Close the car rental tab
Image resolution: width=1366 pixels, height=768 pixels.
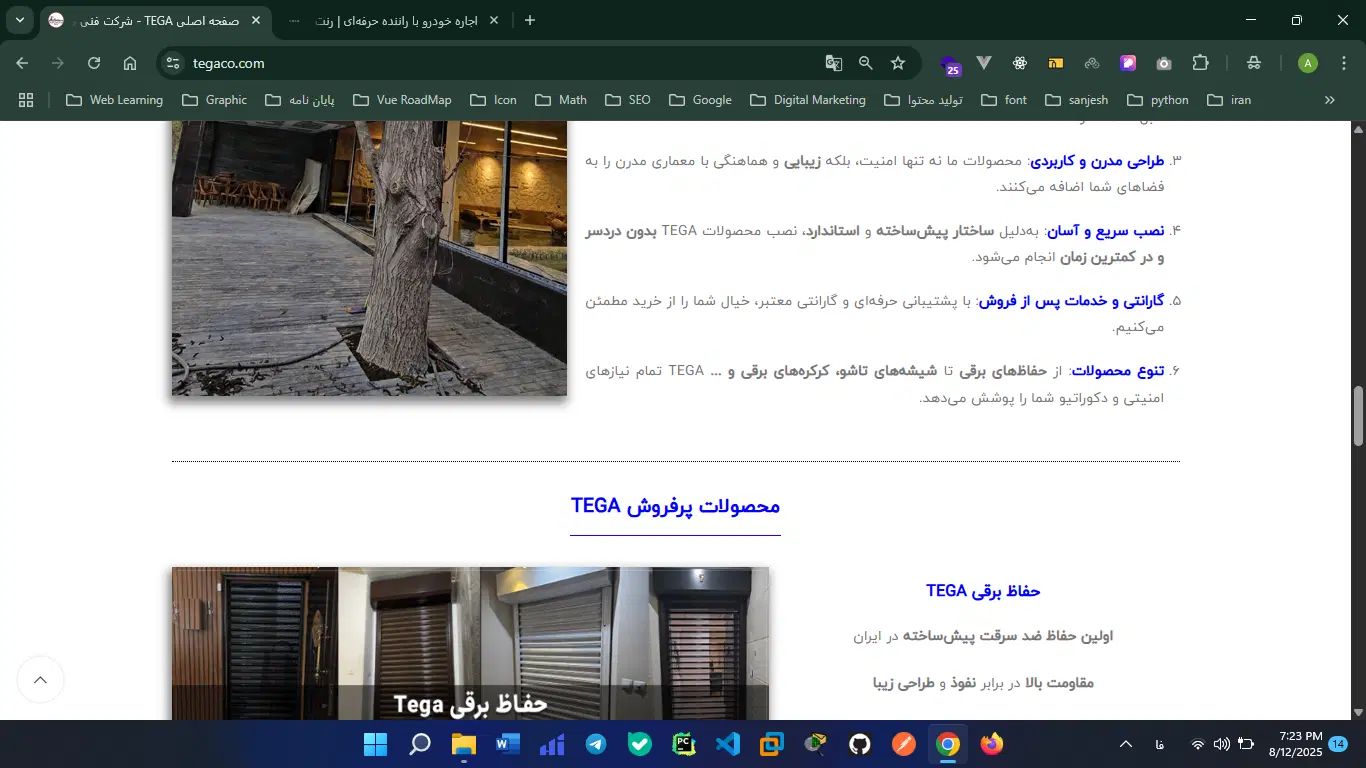click(x=493, y=20)
